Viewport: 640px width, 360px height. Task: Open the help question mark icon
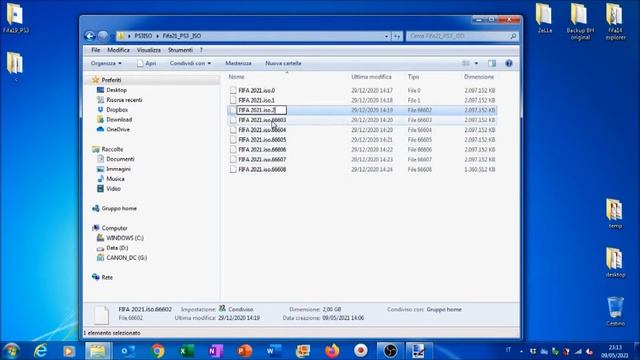[x=509, y=63]
